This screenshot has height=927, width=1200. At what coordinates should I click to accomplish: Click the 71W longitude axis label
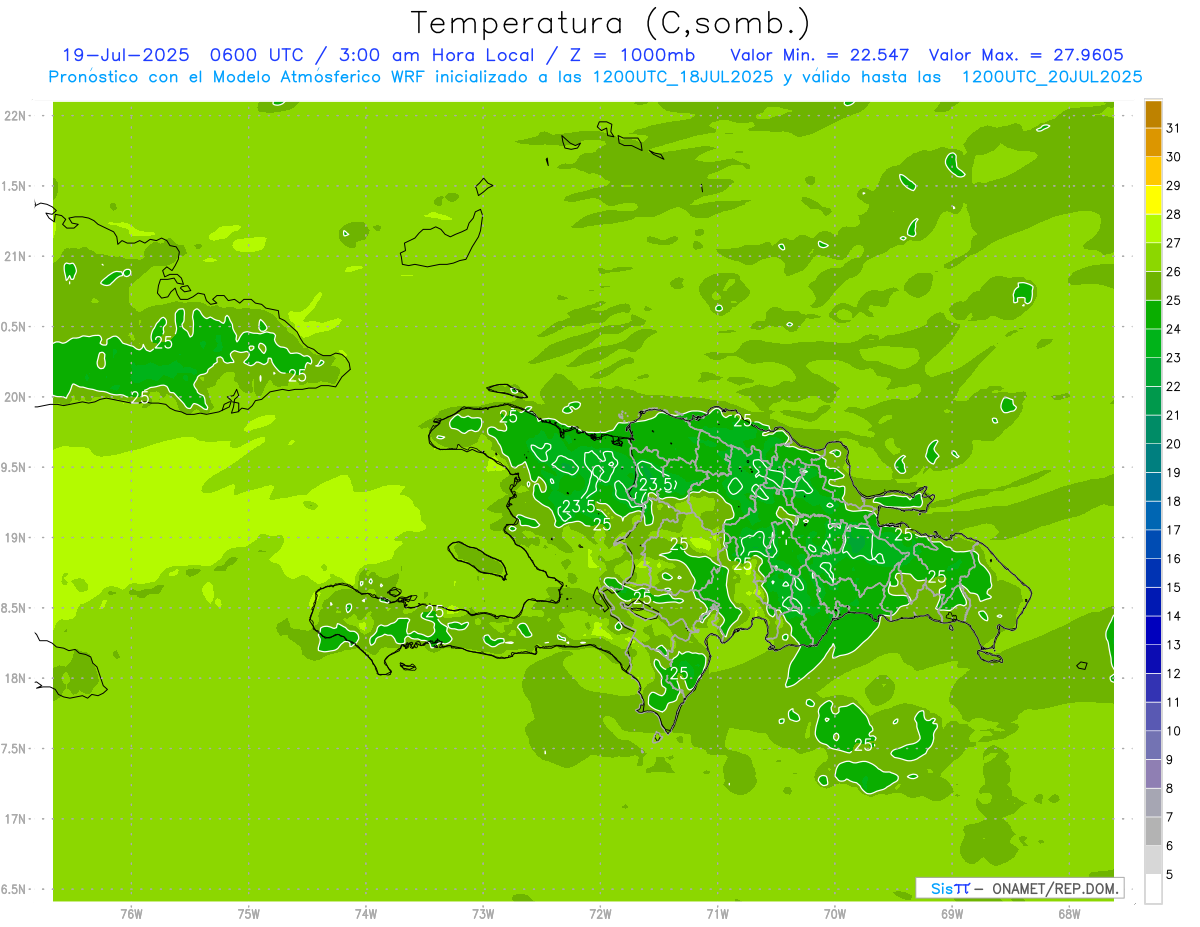pos(717,914)
